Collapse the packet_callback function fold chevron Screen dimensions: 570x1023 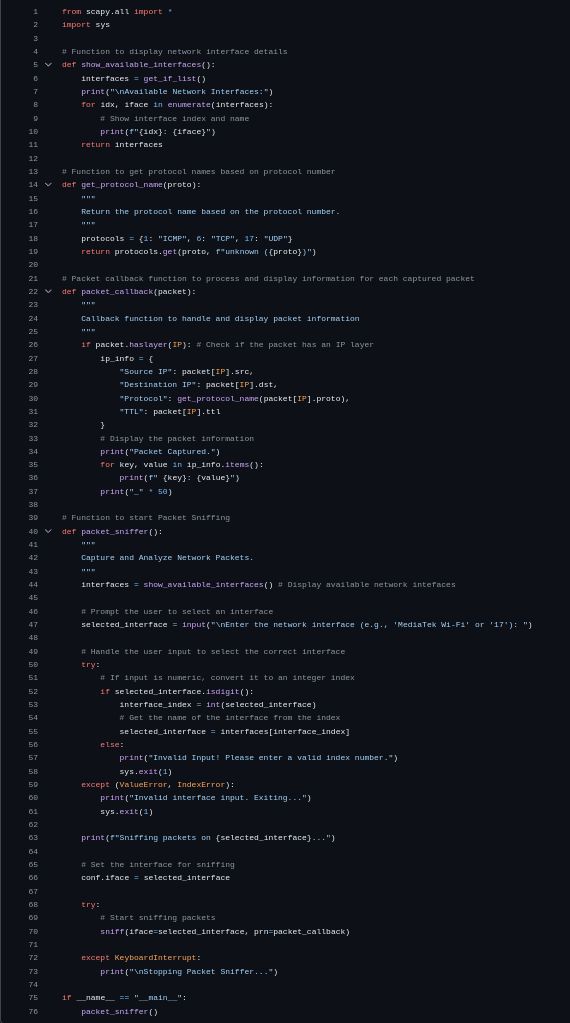tap(48, 291)
